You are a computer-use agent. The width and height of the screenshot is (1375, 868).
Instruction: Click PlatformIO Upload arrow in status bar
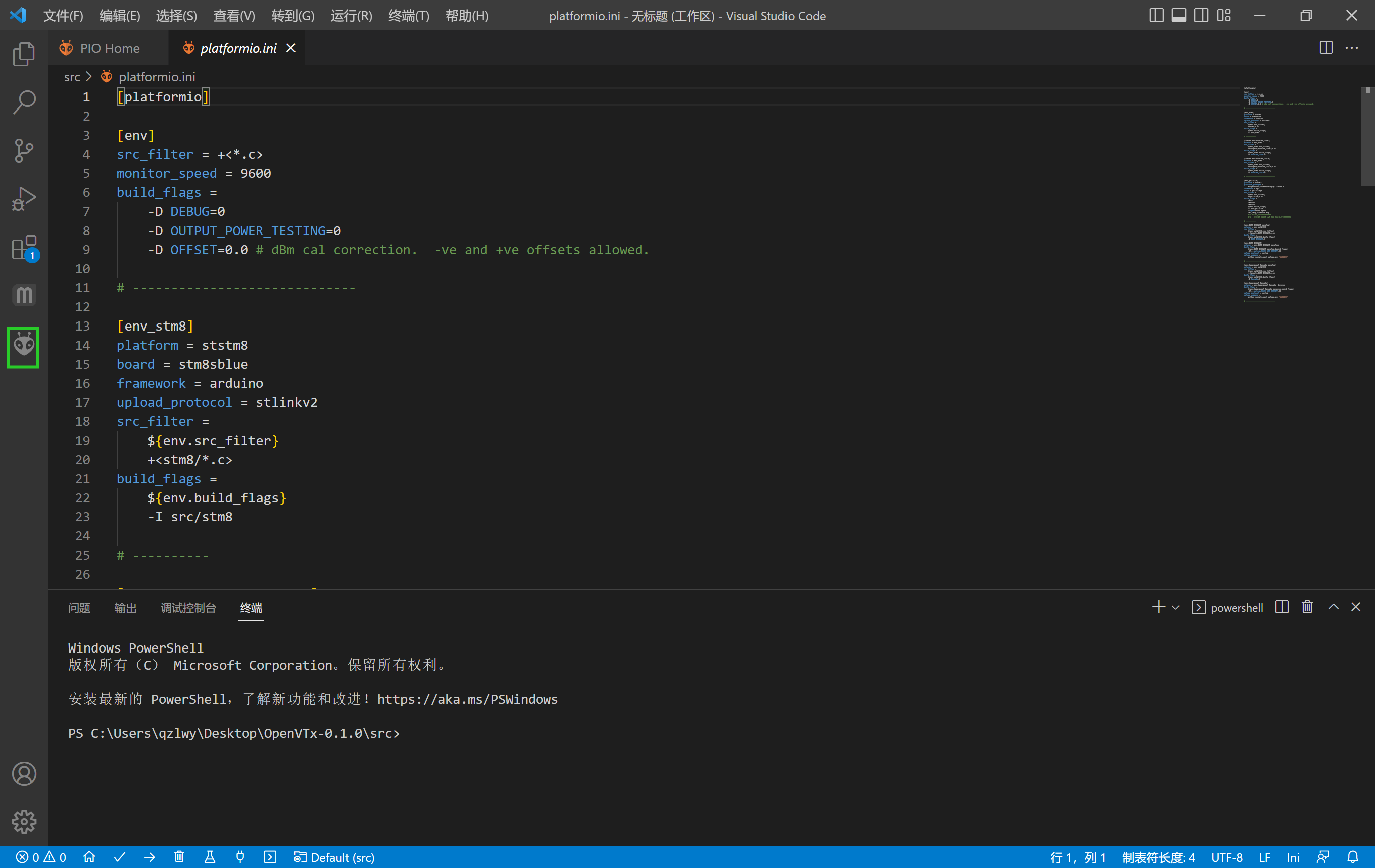pyautogui.click(x=150, y=857)
